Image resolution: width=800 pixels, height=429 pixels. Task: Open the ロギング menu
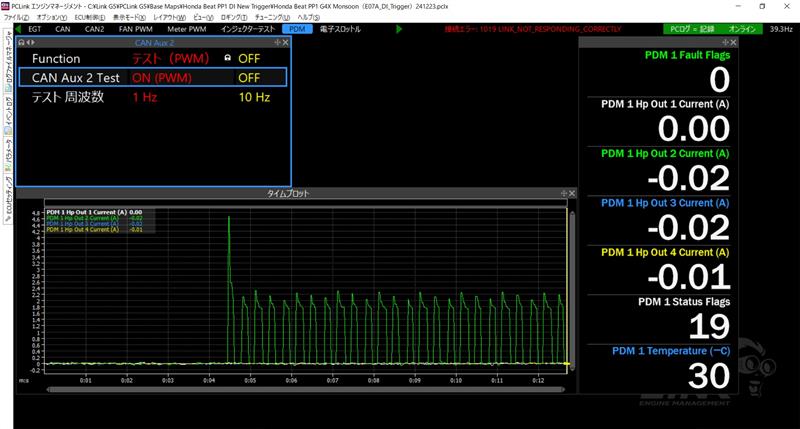234,17
